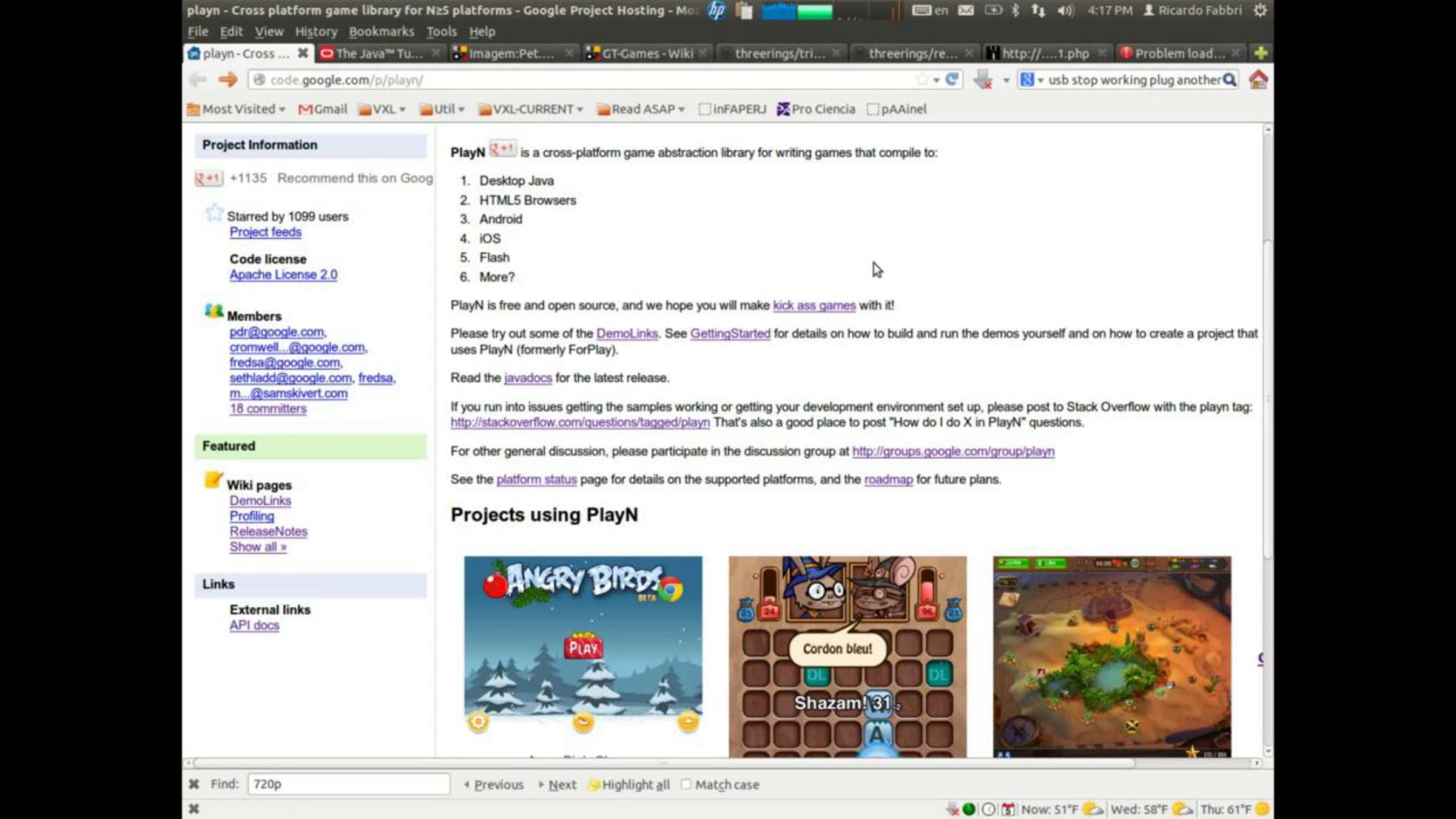
Task: Toggle the Match case checkbox
Action: [686, 784]
